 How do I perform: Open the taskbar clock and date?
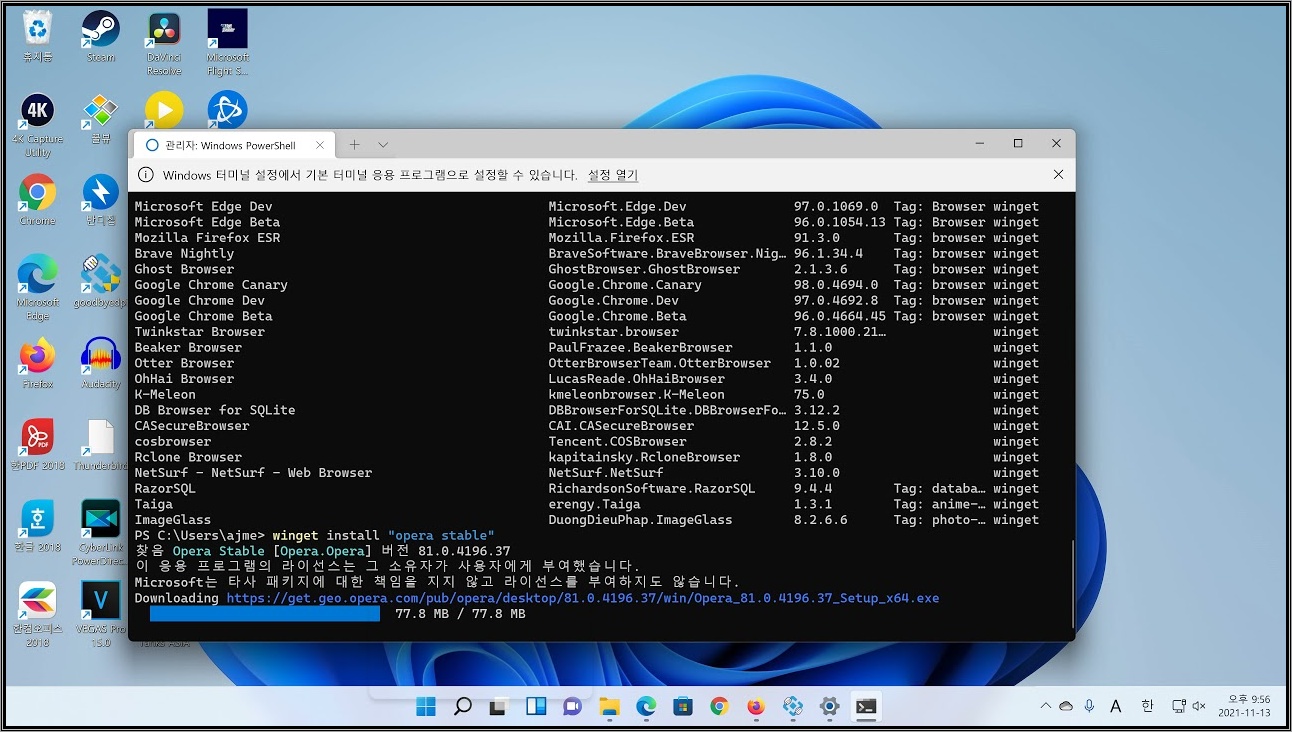click(1244, 706)
